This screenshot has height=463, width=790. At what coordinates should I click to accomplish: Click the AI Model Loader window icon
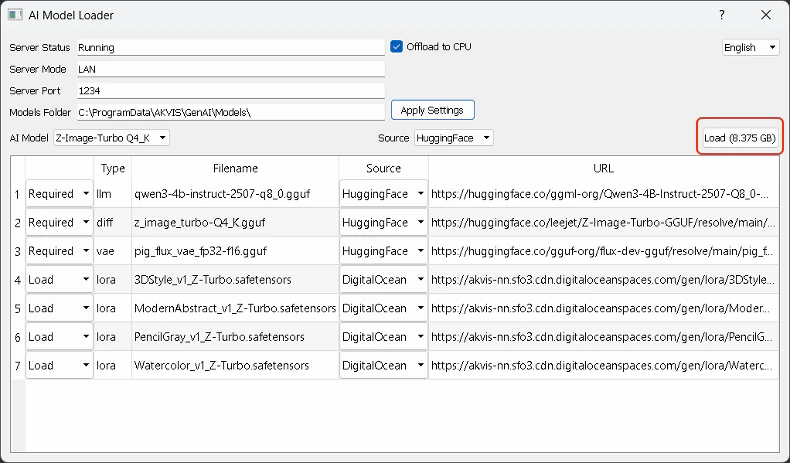(16, 15)
